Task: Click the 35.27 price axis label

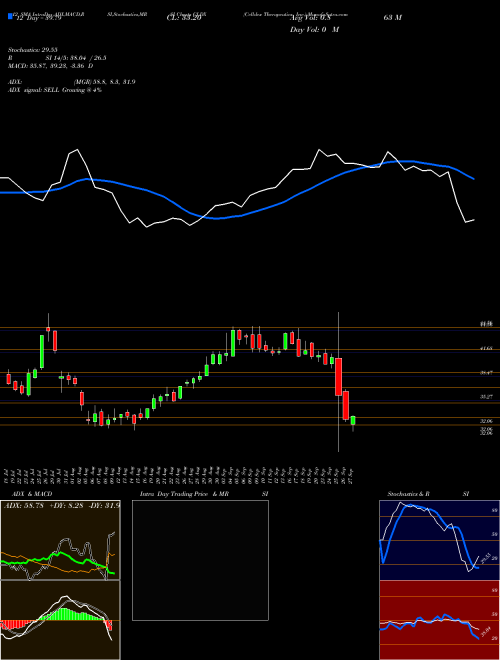Action: pyautogui.click(x=487, y=397)
